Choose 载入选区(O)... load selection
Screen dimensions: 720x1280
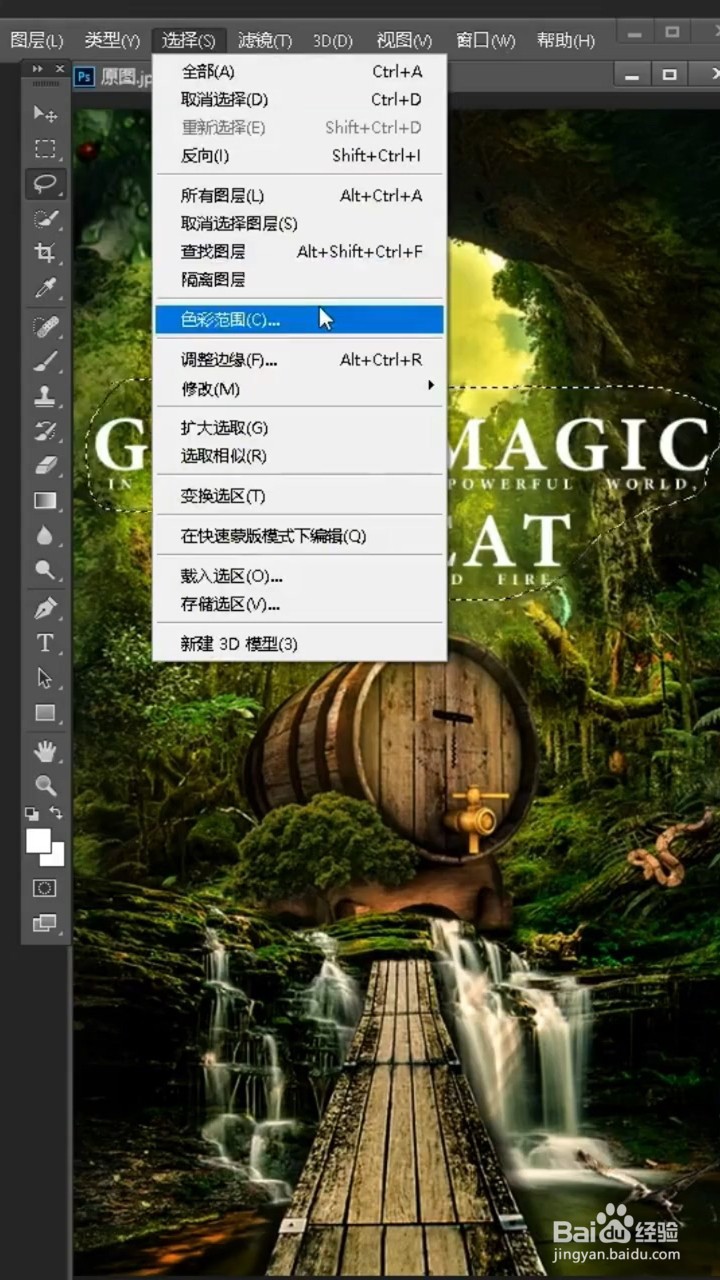coord(299,576)
